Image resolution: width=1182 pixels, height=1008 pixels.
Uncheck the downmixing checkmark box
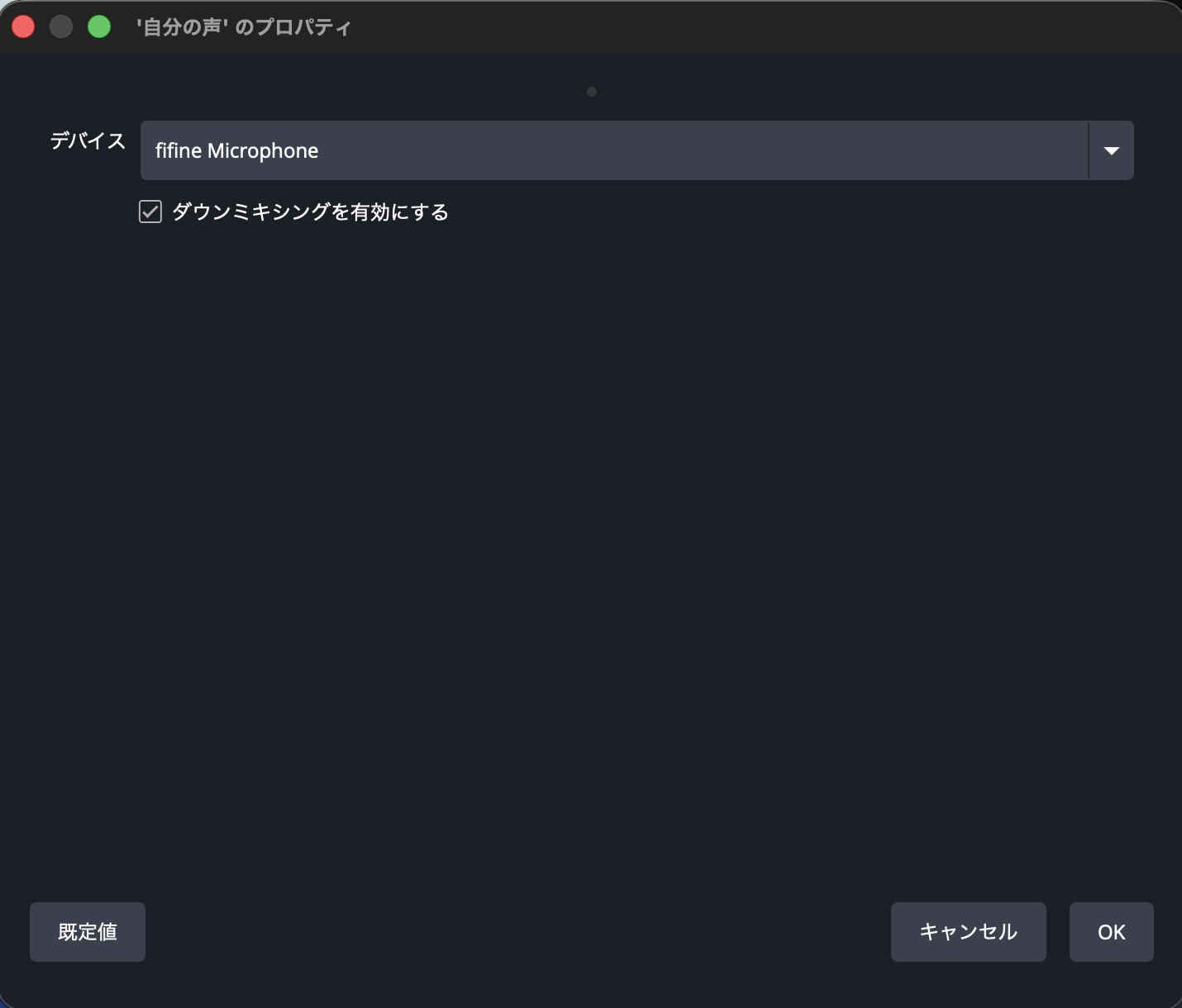(150, 212)
